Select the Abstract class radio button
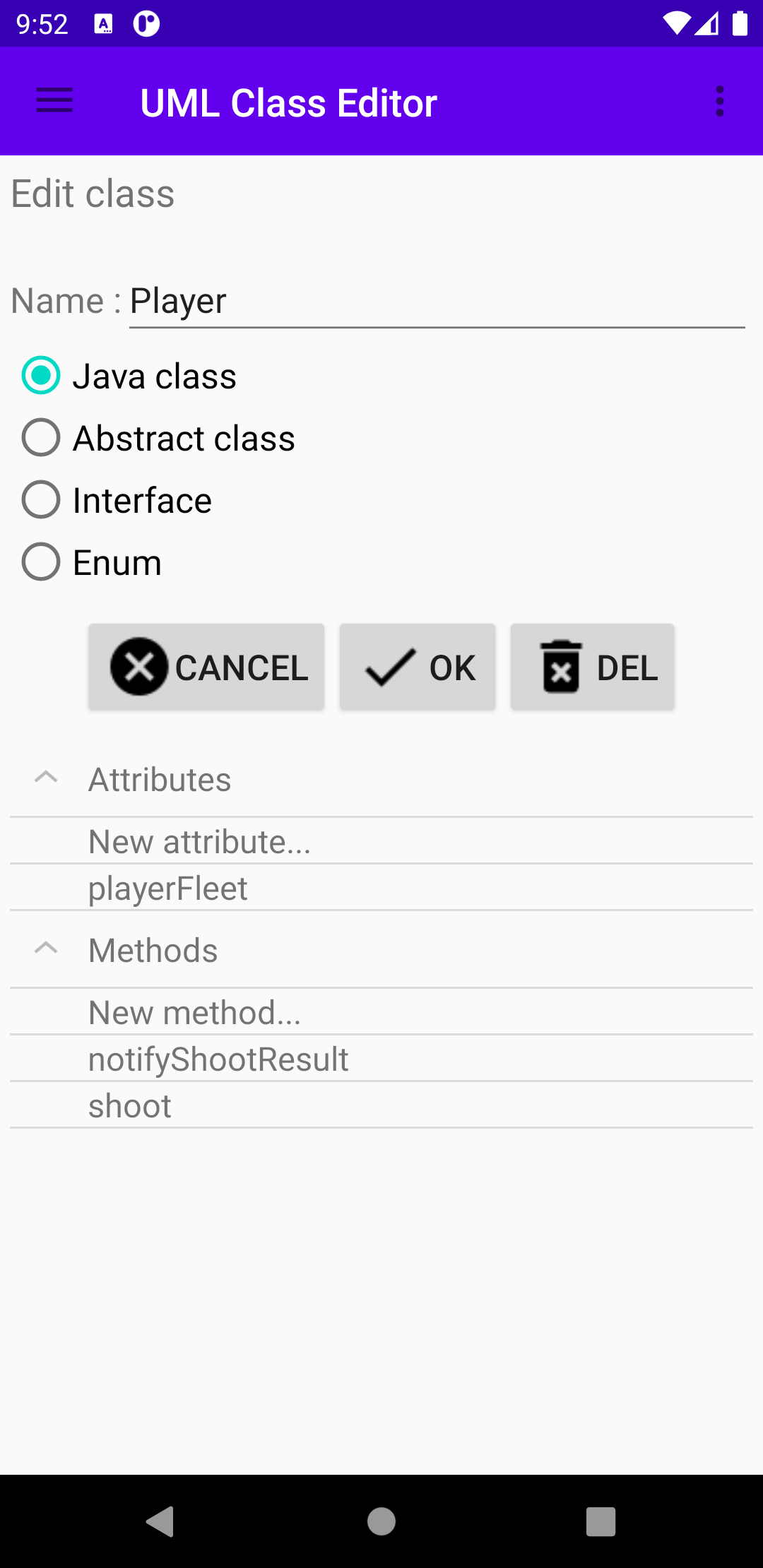Screen dimensions: 763x1568 [41, 437]
